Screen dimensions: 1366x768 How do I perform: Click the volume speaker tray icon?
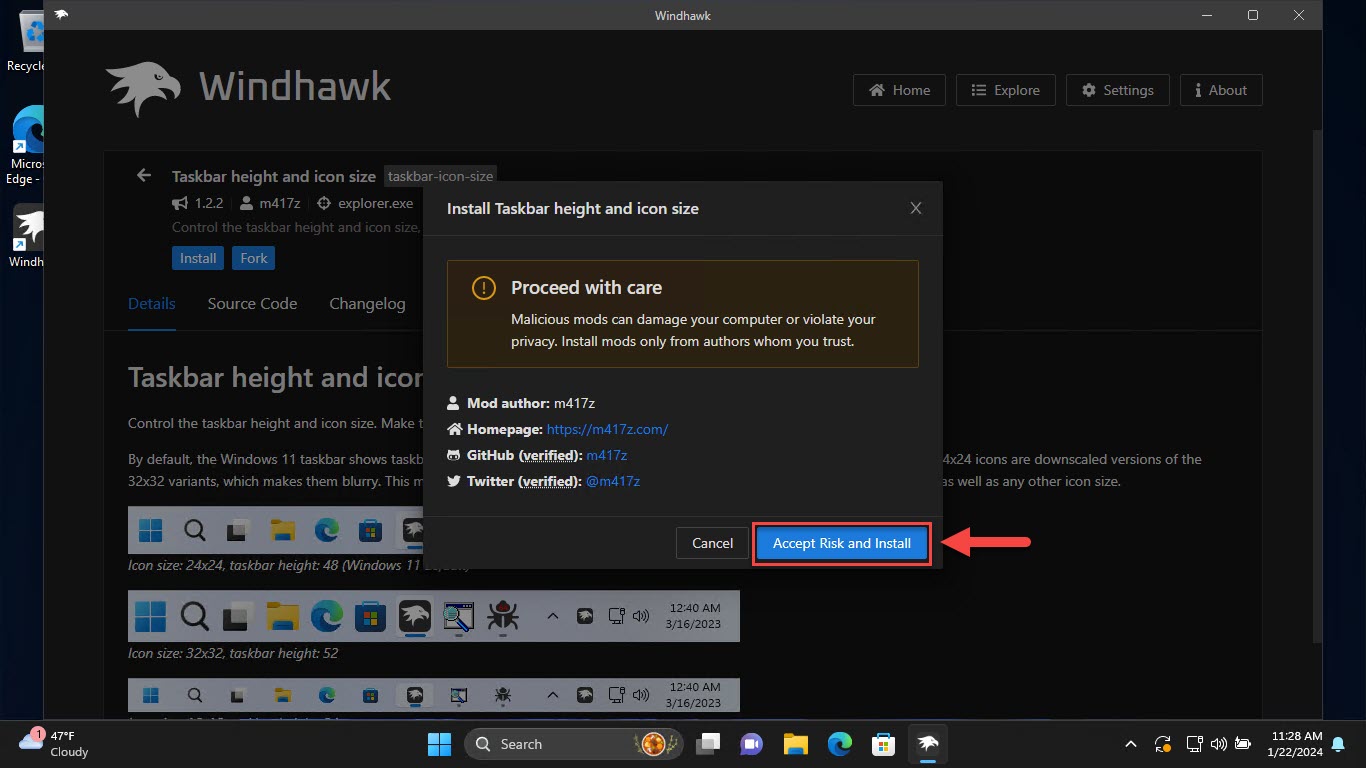coord(1218,744)
